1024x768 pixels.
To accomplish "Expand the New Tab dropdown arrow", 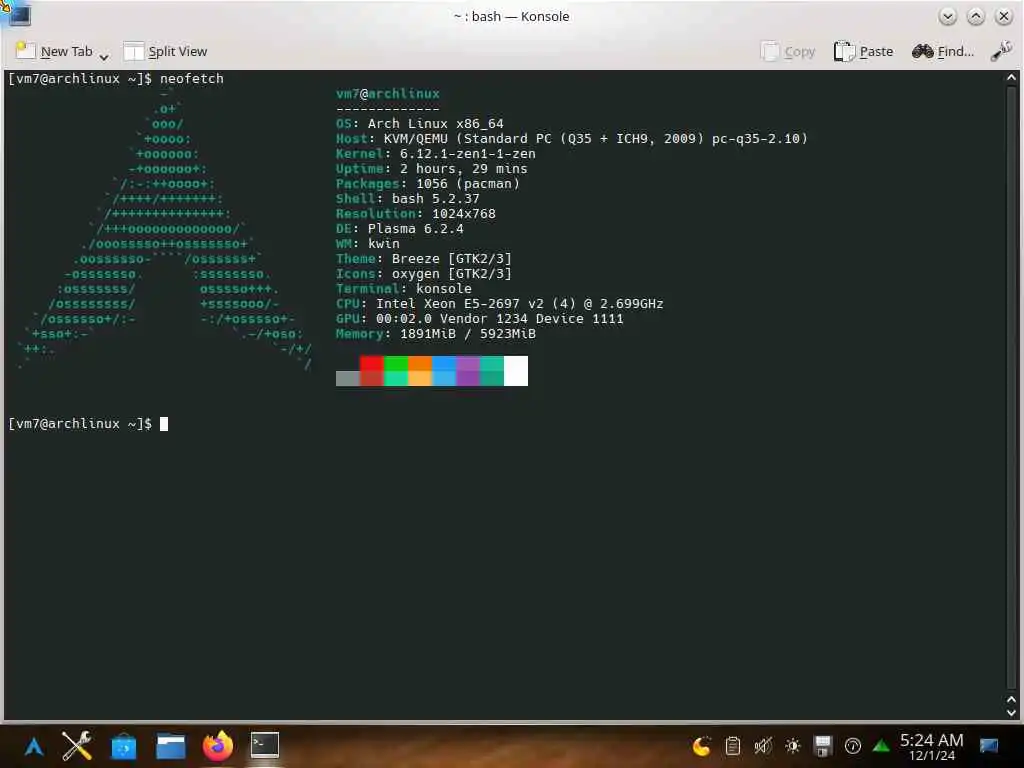I will coord(104,57).
